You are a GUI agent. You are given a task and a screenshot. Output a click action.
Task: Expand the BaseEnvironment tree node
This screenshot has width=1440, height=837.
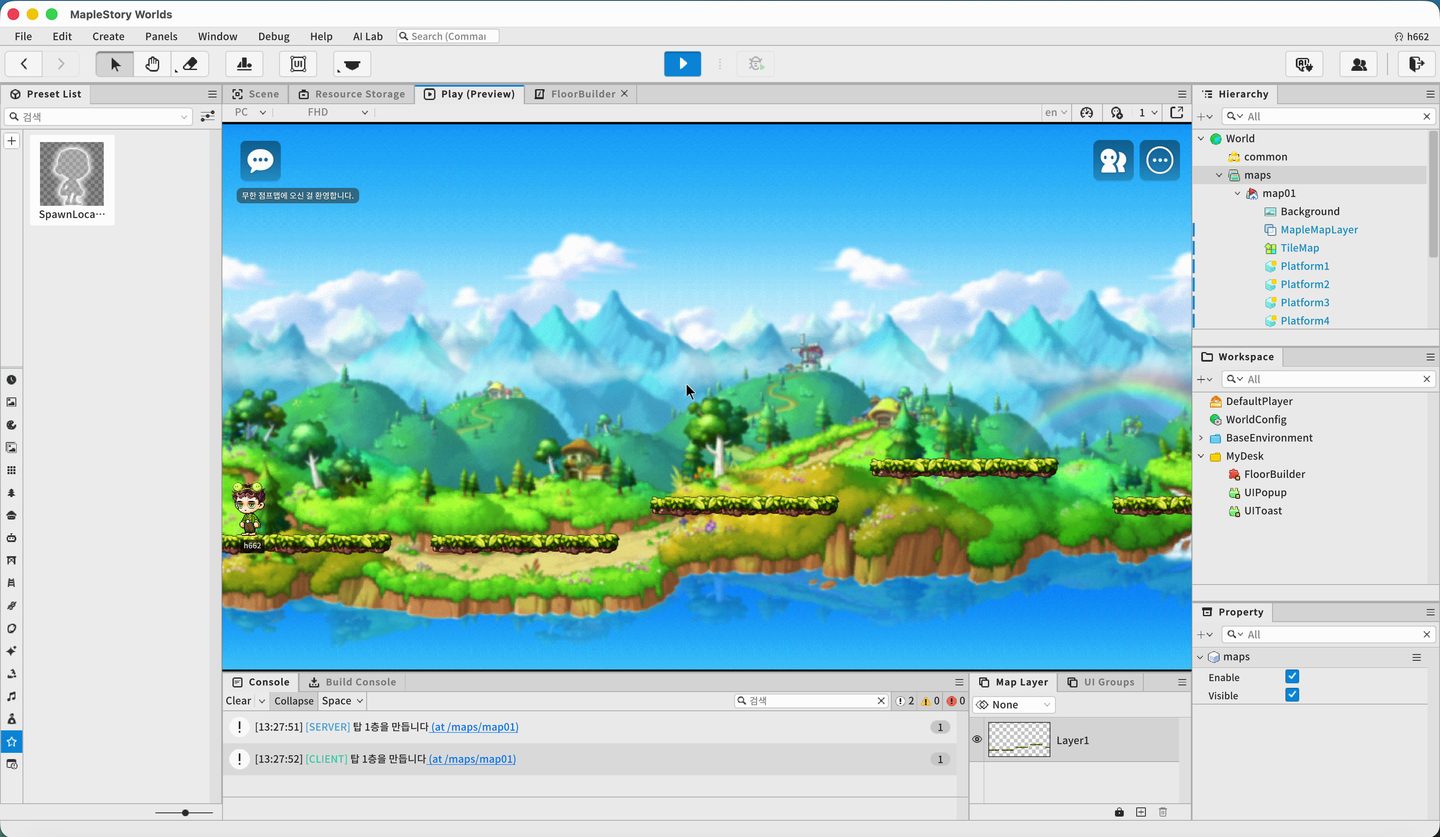[x=1201, y=438]
